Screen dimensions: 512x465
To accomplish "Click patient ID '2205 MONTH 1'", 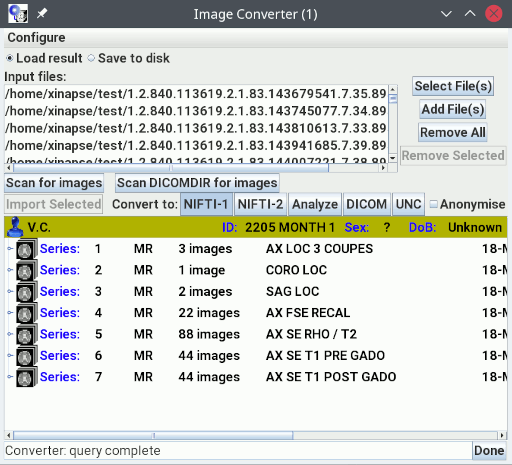I will click(x=290, y=227).
